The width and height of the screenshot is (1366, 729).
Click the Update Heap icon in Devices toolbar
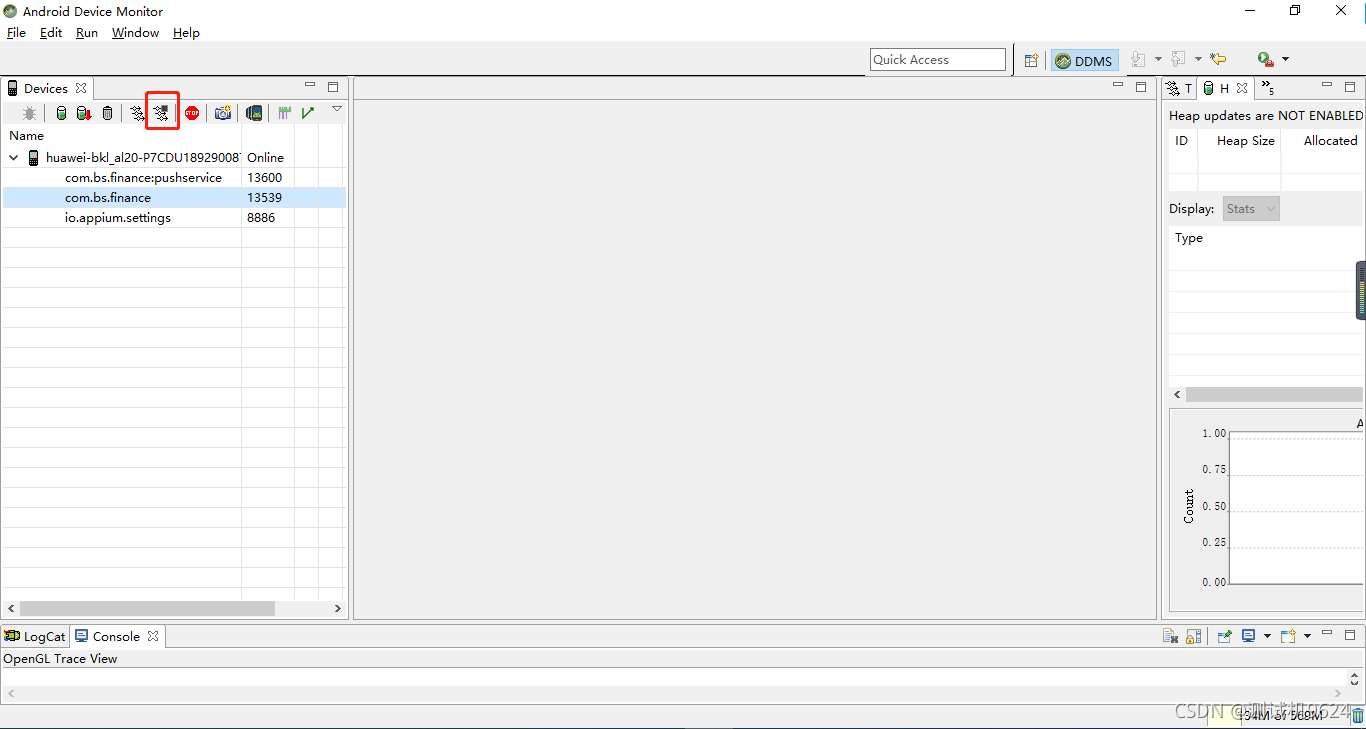(x=61, y=113)
